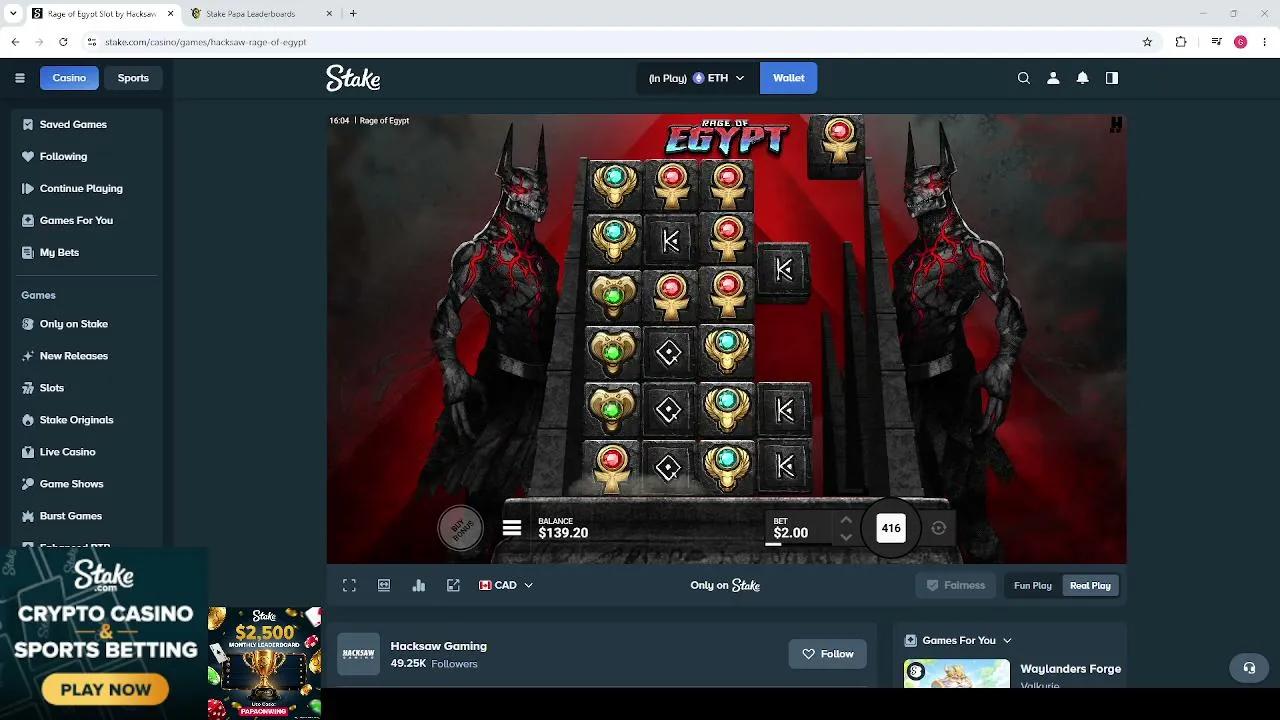The width and height of the screenshot is (1280, 720).
Task: Follow Hacksaw Gaming provider
Action: [827, 654]
